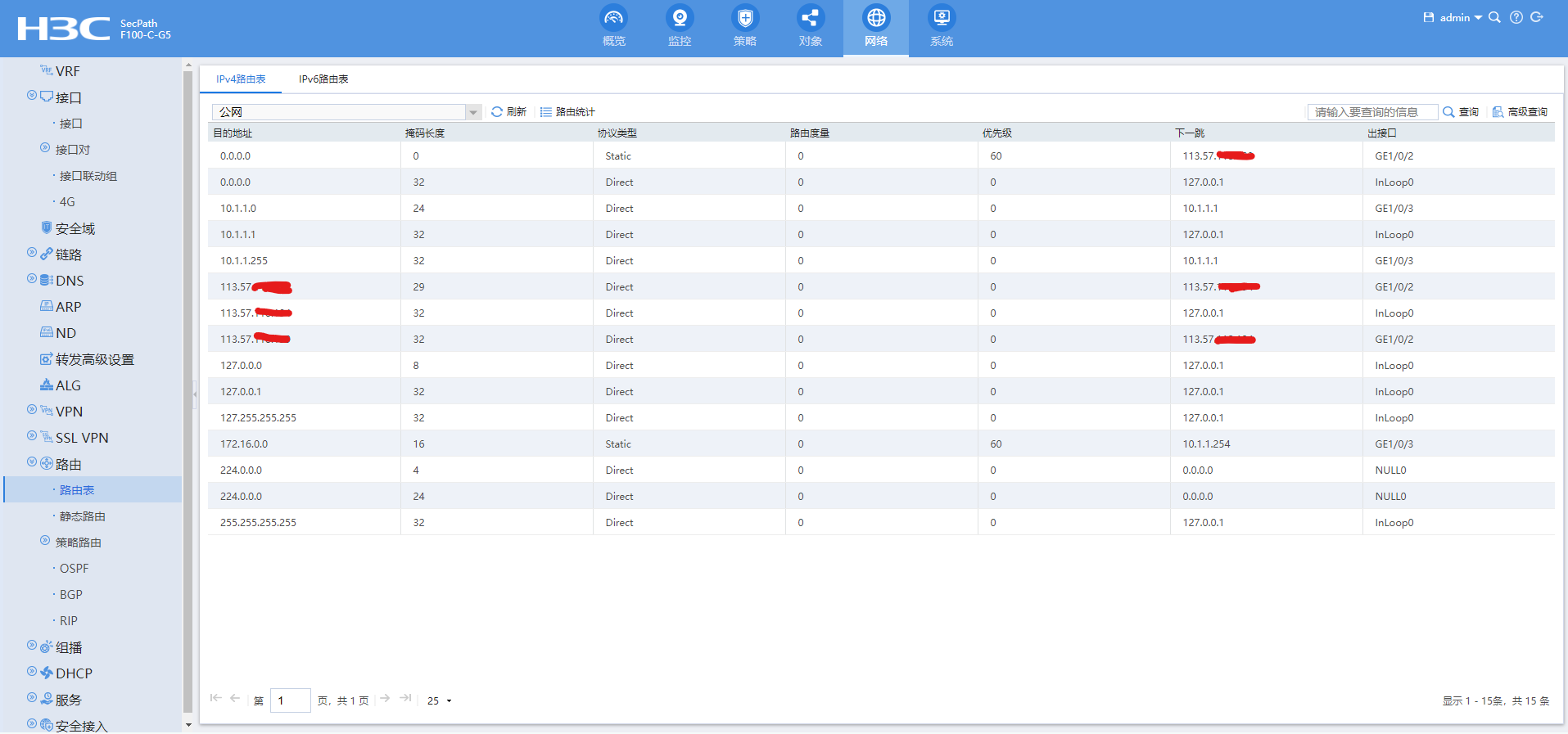This screenshot has height=734, width=1568.
Task: Open the 25 rows-per-page dropdown
Action: coord(439,700)
